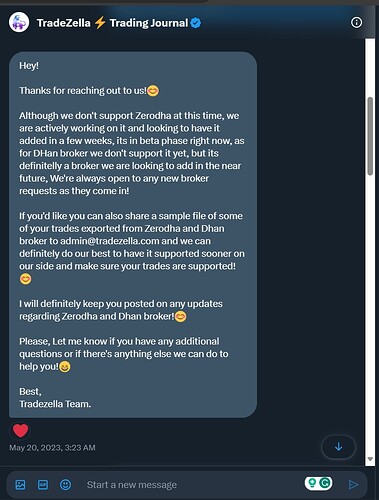
Task: Click the green Grammarly G icon
Action: click(x=325, y=483)
